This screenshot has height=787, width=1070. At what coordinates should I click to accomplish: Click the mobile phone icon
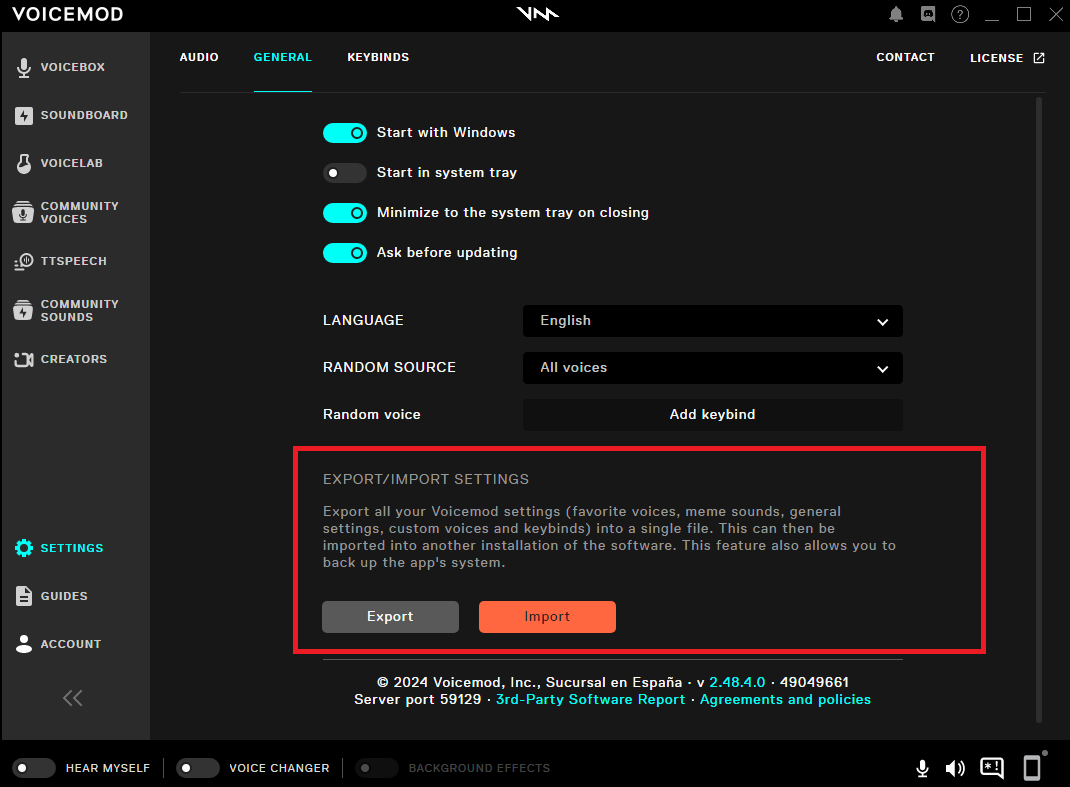(x=1032, y=768)
